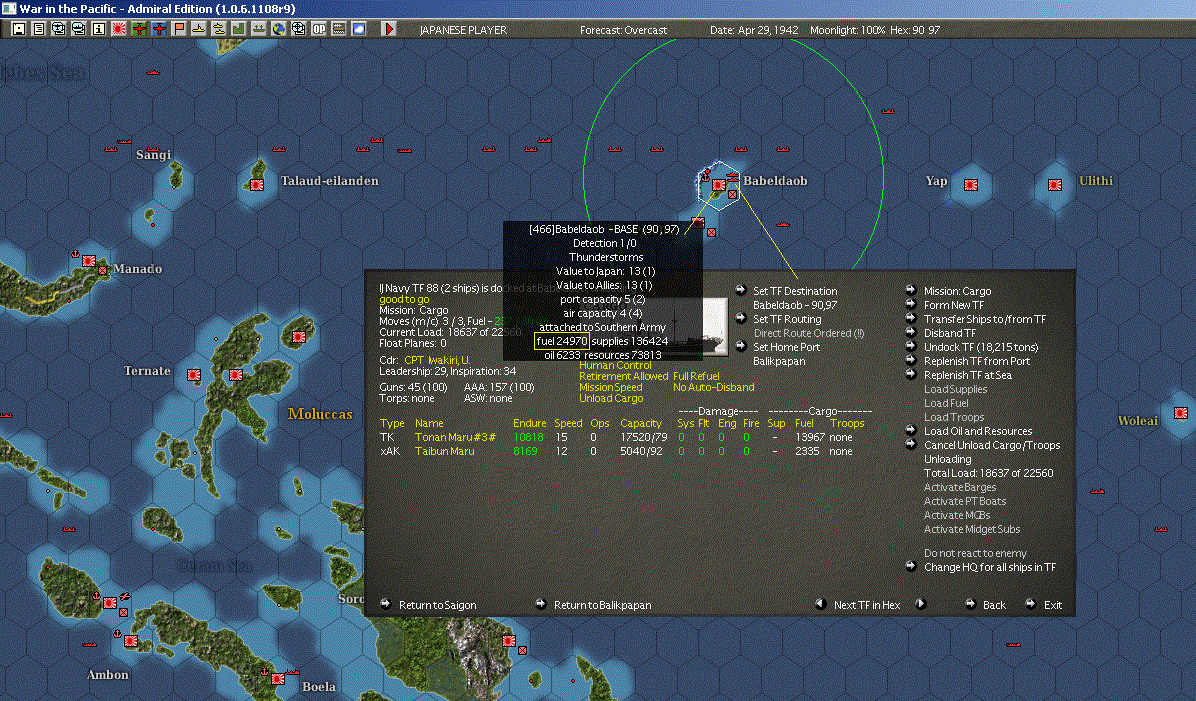1196x701 pixels.
Task: Click Disband TF
Action: click(950, 333)
